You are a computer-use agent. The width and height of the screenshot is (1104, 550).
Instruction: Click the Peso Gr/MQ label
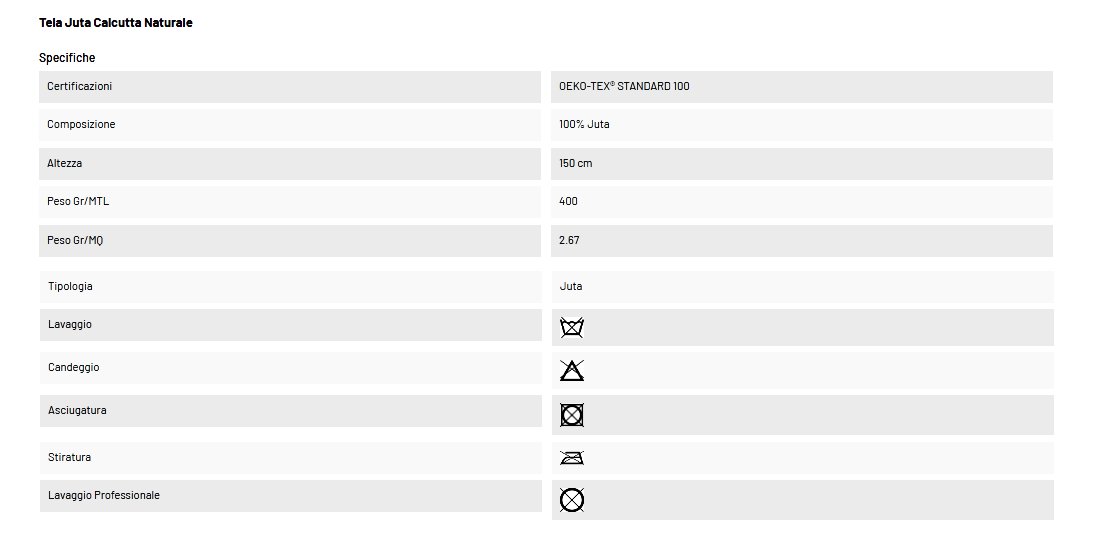75,240
